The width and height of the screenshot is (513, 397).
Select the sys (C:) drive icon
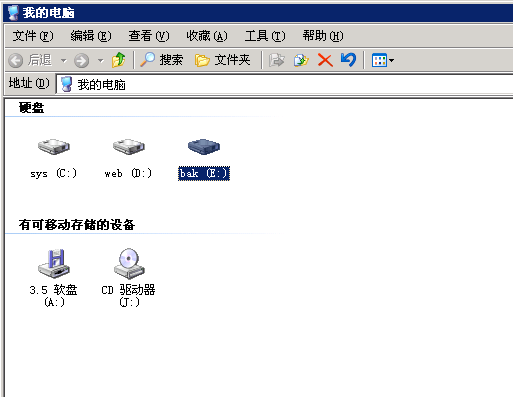pyautogui.click(x=54, y=147)
